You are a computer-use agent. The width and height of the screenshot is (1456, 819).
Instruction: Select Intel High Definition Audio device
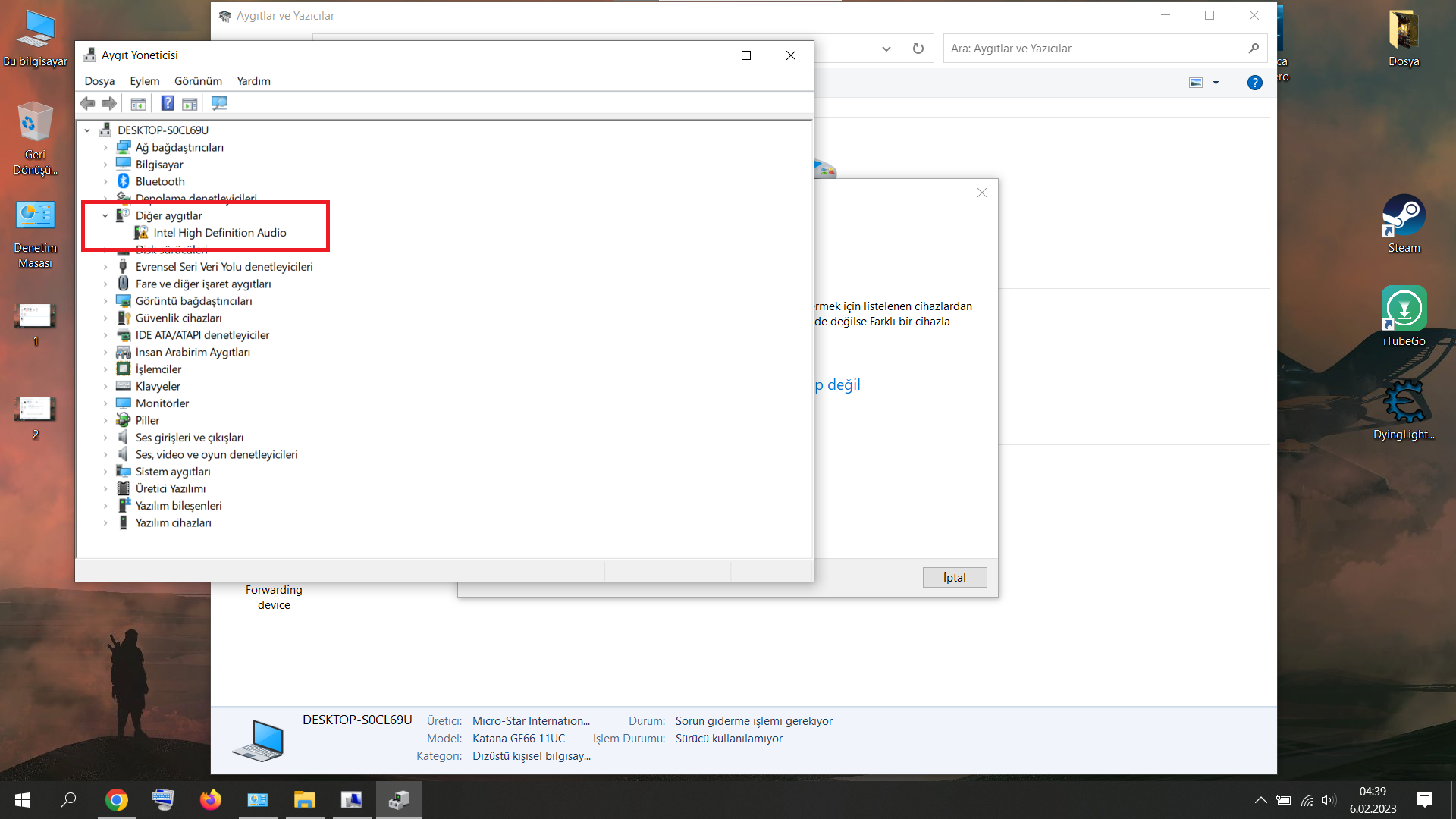pyautogui.click(x=219, y=233)
